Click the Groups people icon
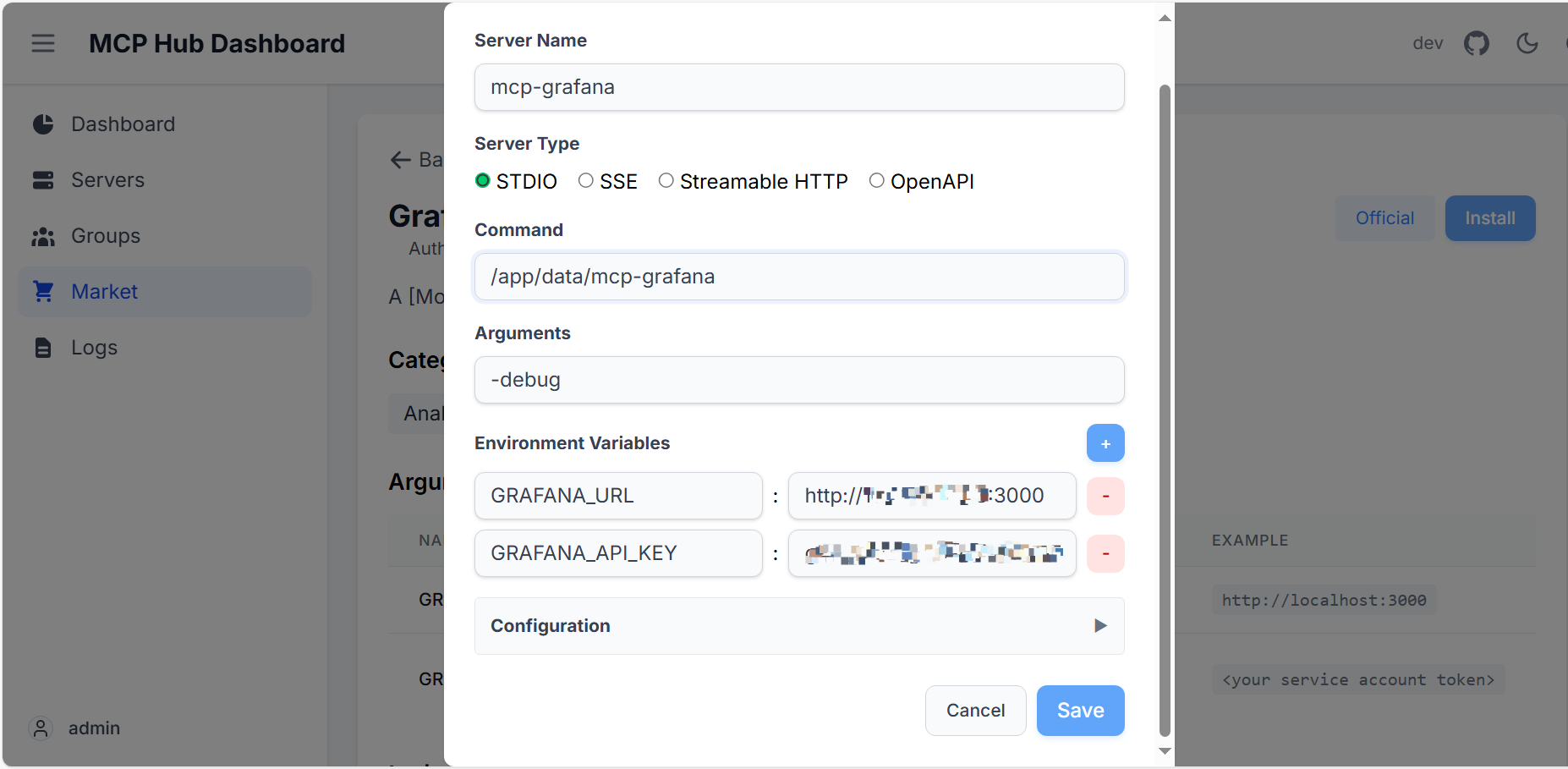The image size is (1568, 769). pyautogui.click(x=43, y=236)
